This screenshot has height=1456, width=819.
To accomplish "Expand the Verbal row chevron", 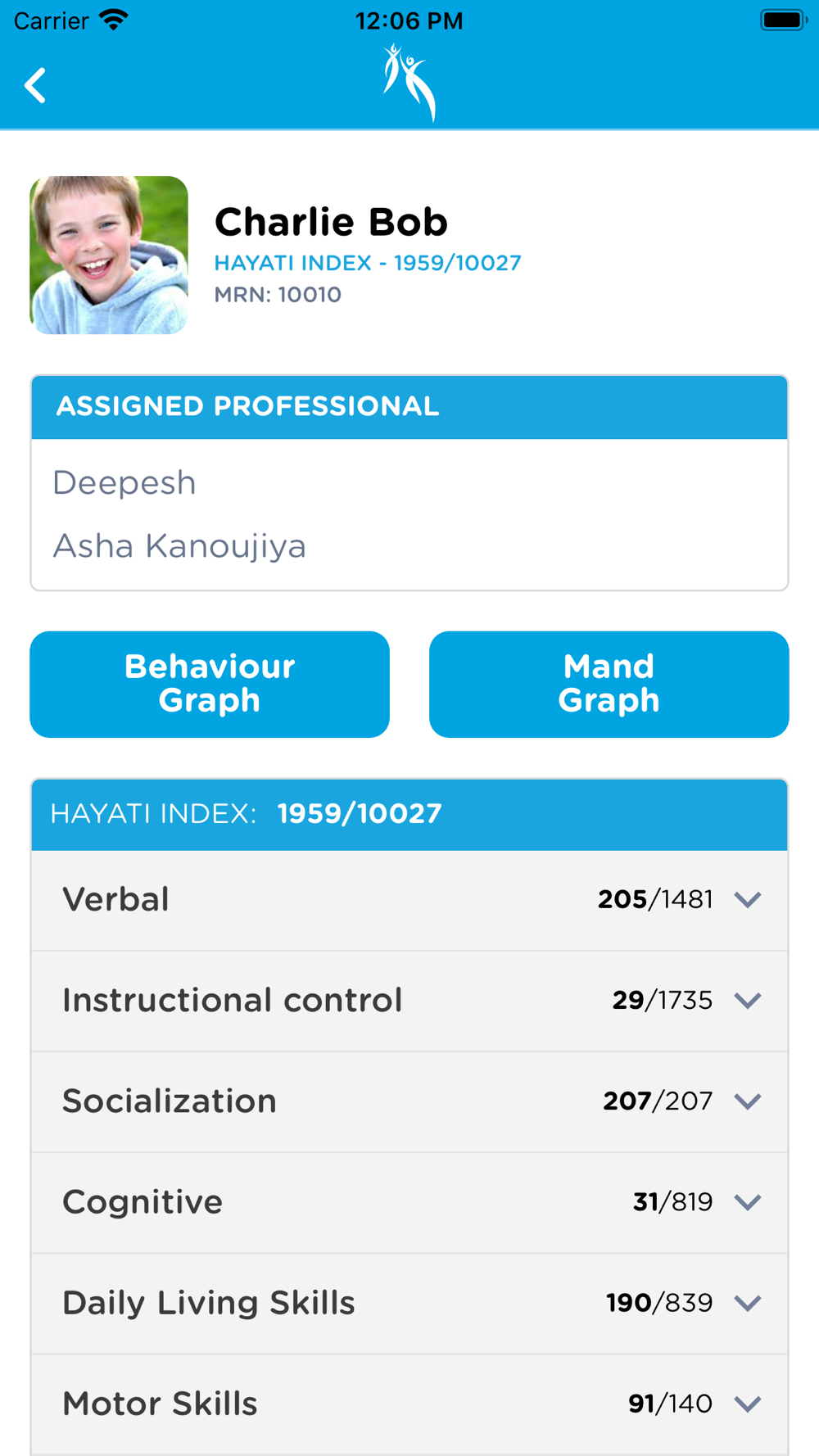I will pos(748,899).
